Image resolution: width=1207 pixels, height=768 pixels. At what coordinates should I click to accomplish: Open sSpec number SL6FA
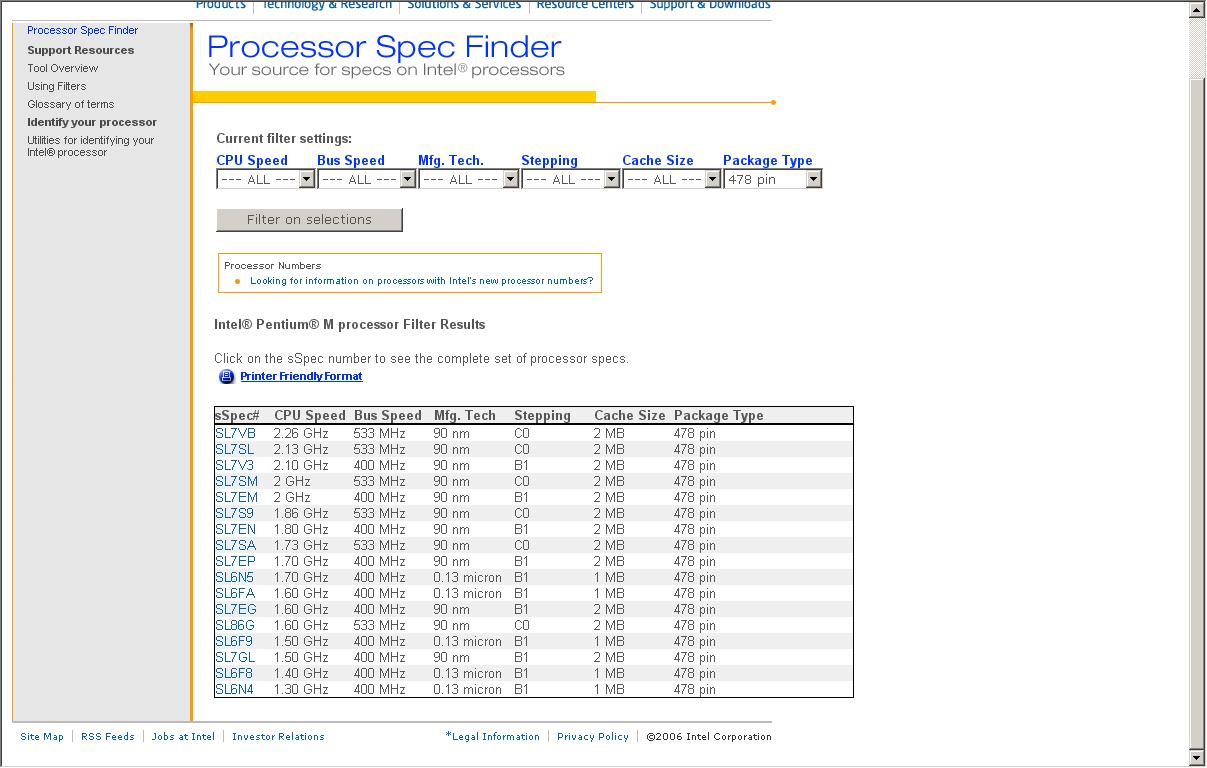point(235,594)
